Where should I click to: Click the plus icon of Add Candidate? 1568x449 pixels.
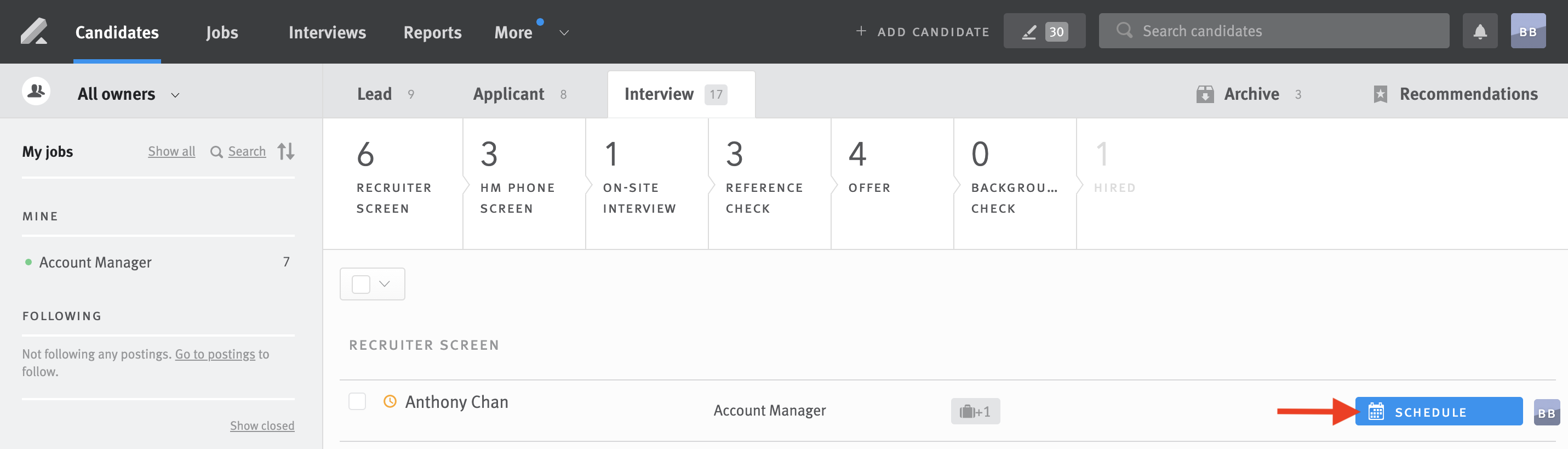861,31
